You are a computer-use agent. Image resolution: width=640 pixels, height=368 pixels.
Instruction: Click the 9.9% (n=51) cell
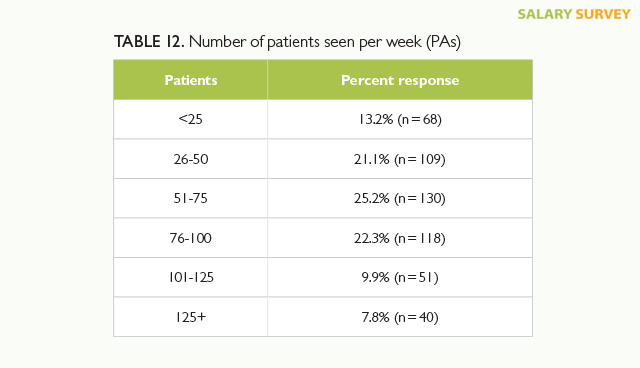tap(400, 277)
